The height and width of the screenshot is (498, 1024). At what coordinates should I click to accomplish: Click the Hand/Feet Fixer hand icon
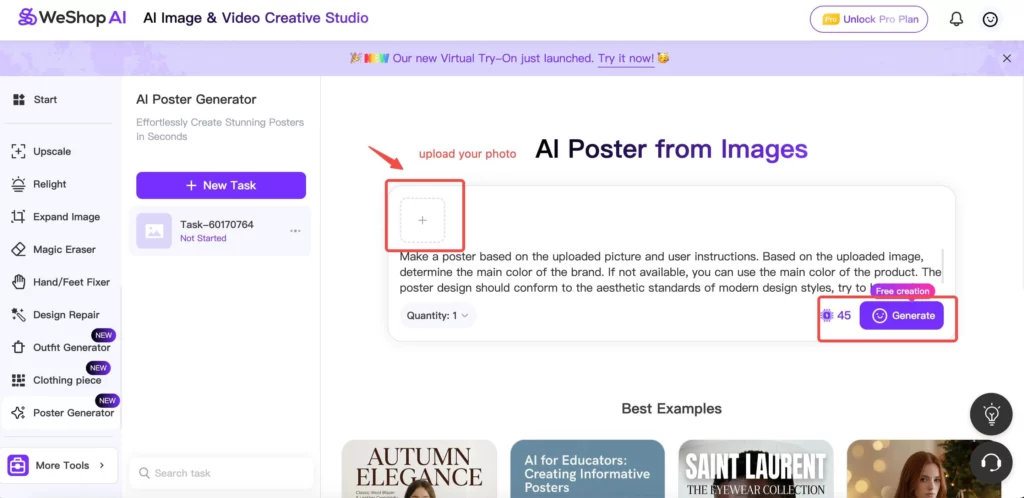click(x=18, y=282)
